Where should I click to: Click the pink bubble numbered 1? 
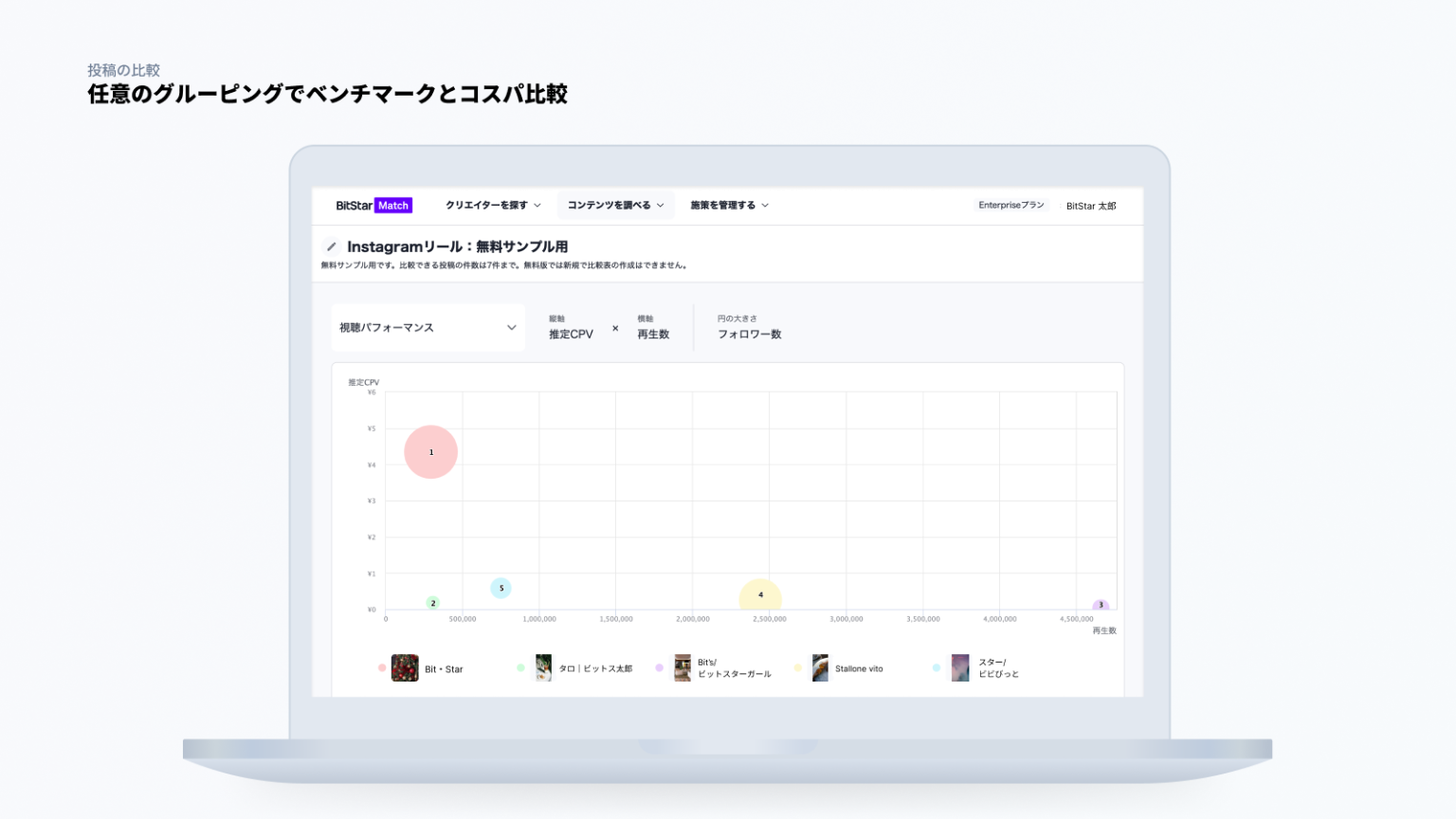[431, 452]
